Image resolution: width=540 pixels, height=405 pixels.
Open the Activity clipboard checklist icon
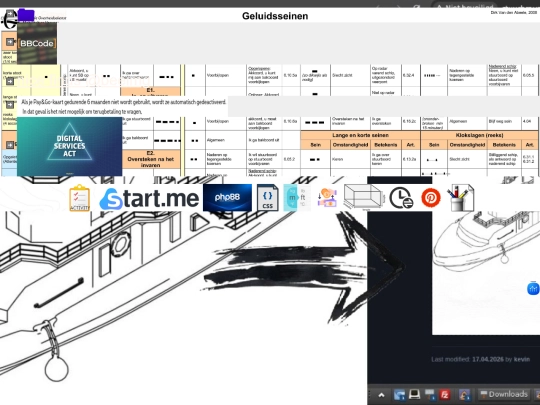(x=80, y=198)
